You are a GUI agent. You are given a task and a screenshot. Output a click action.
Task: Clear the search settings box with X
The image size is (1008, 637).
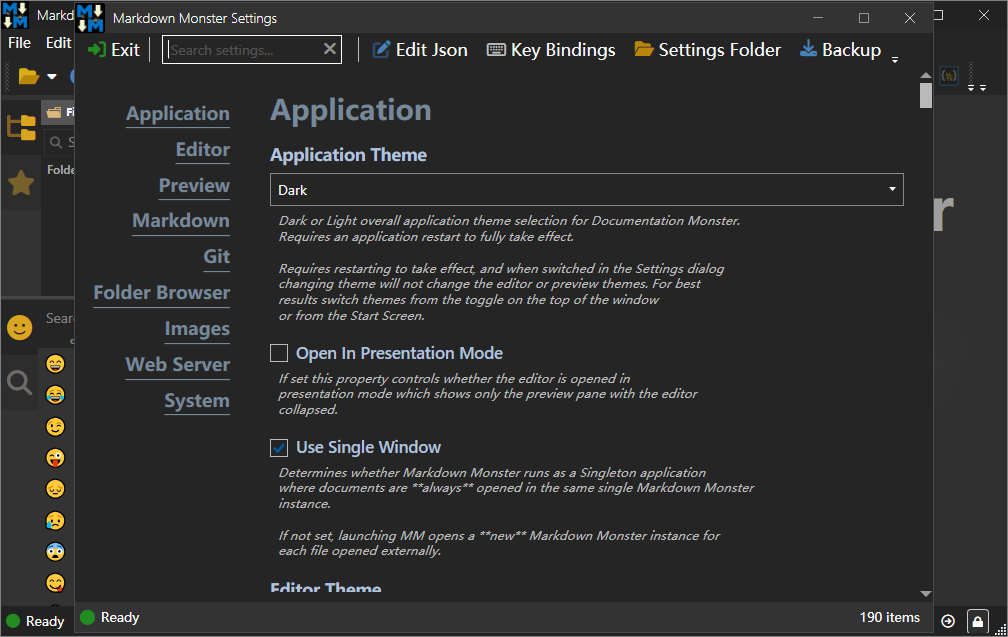tap(330, 49)
